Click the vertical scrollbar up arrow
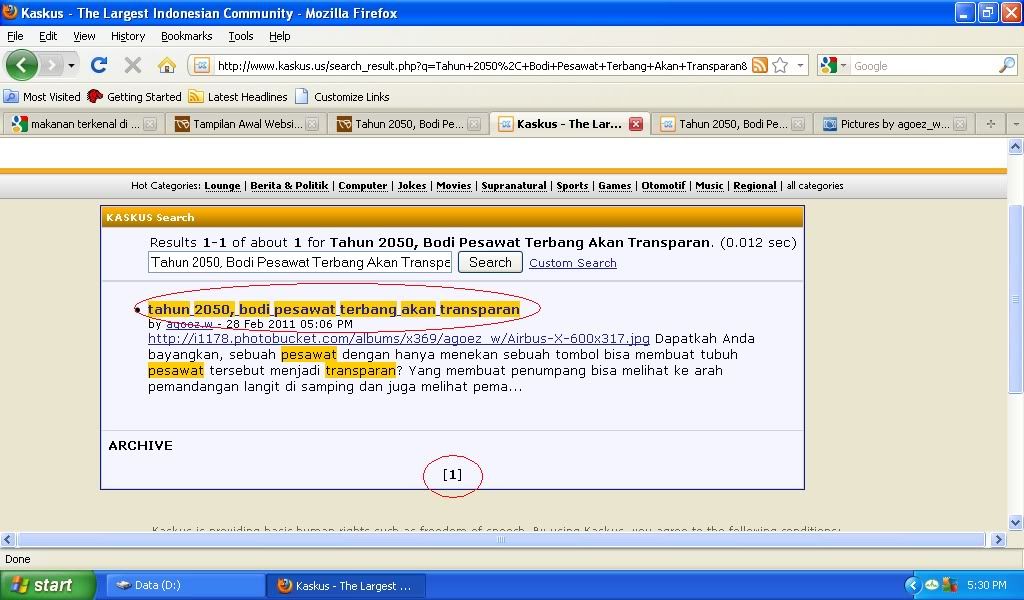 point(1016,147)
